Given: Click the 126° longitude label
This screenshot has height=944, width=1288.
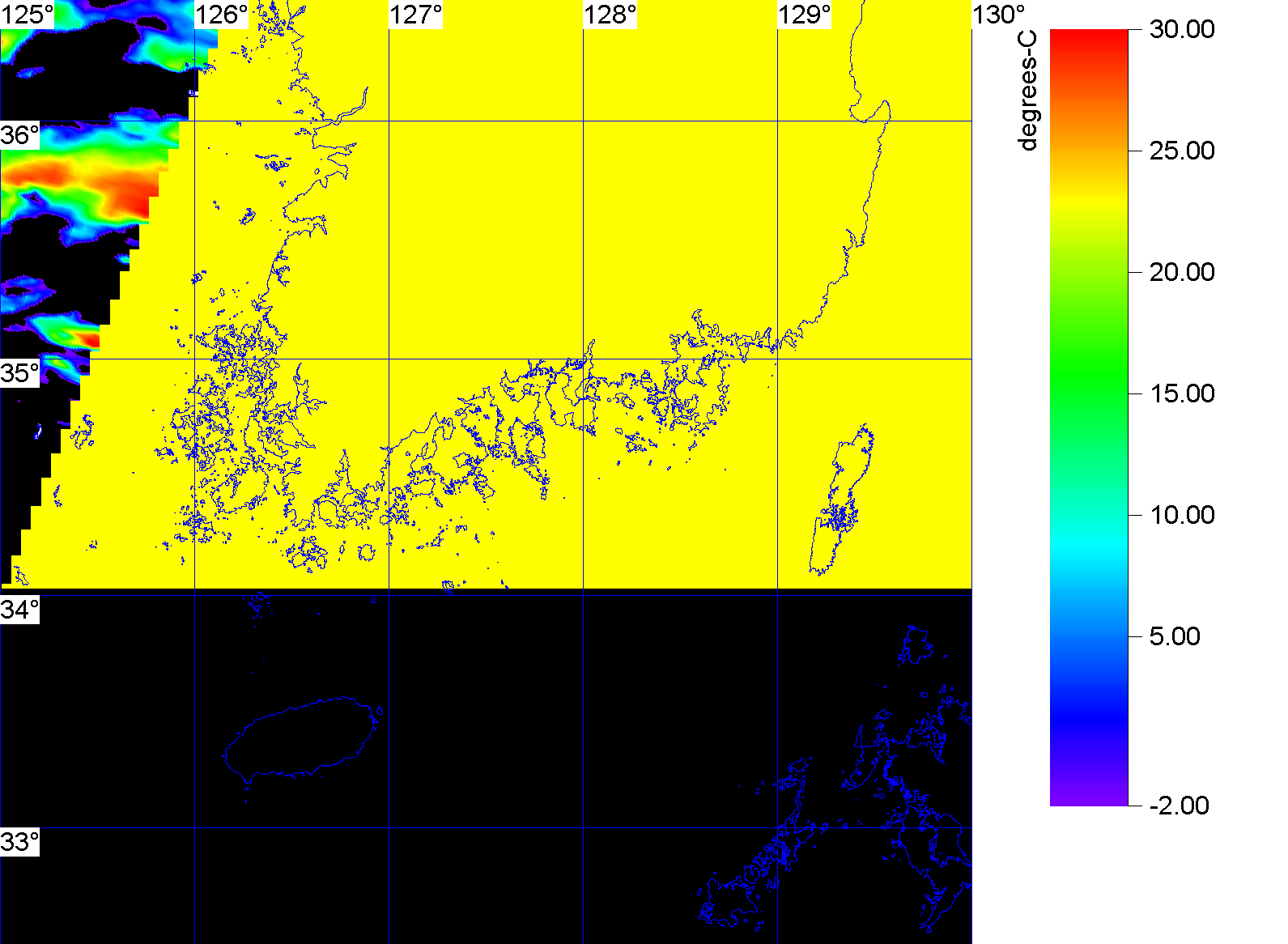Looking at the screenshot, I should 222,15.
